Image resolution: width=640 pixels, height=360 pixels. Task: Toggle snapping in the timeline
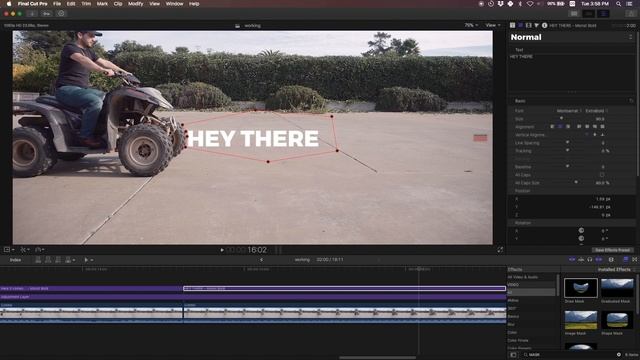(599, 260)
